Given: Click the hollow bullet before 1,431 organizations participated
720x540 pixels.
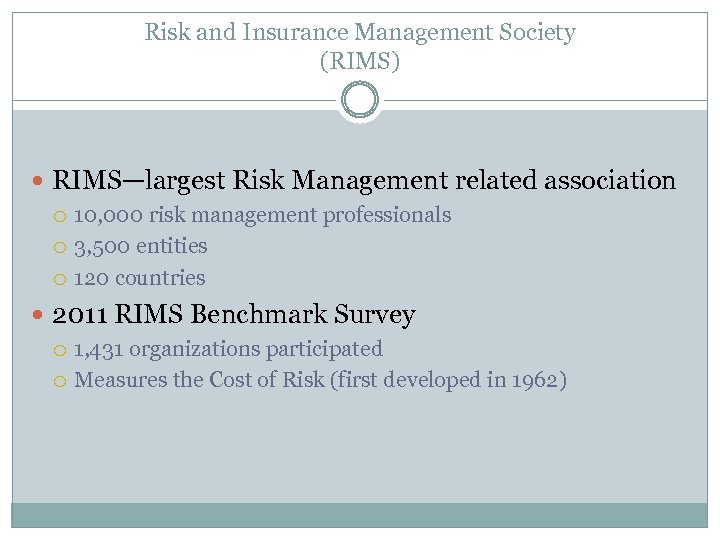Looking at the screenshot, I should point(63,350).
